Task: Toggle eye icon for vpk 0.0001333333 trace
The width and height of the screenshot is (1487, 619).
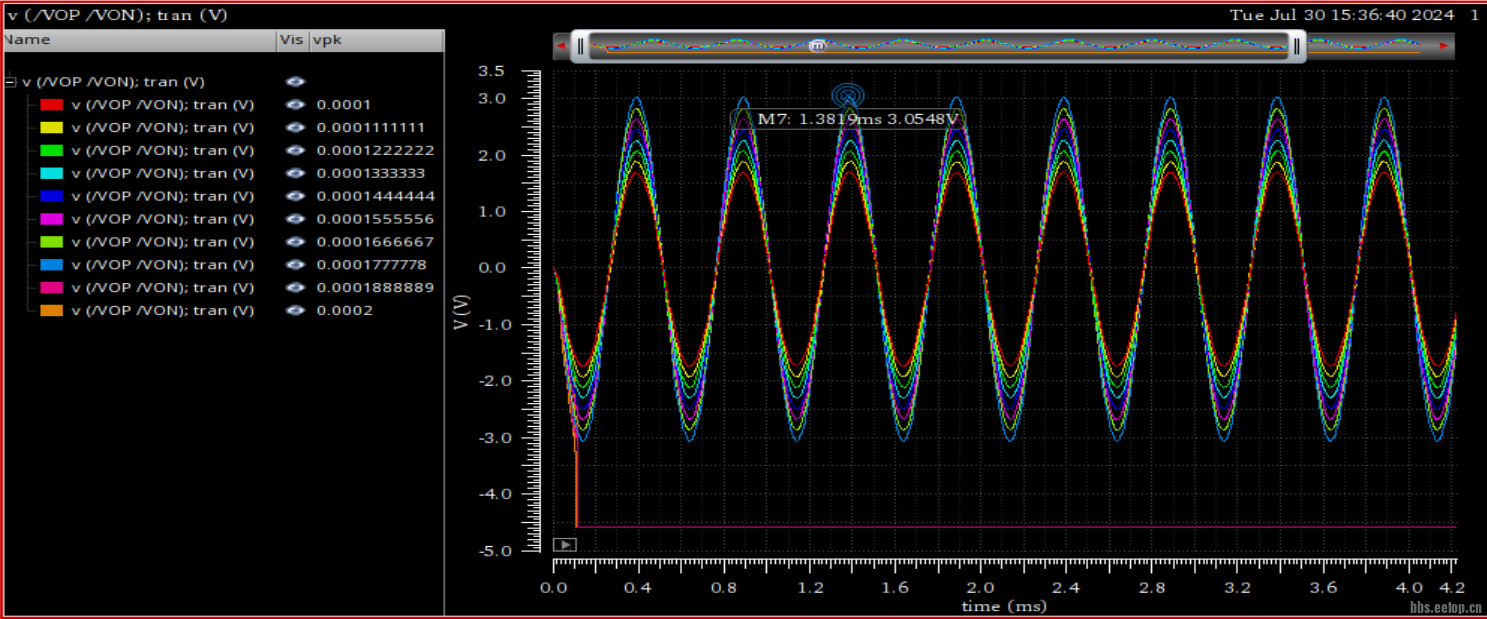Action: [295, 174]
